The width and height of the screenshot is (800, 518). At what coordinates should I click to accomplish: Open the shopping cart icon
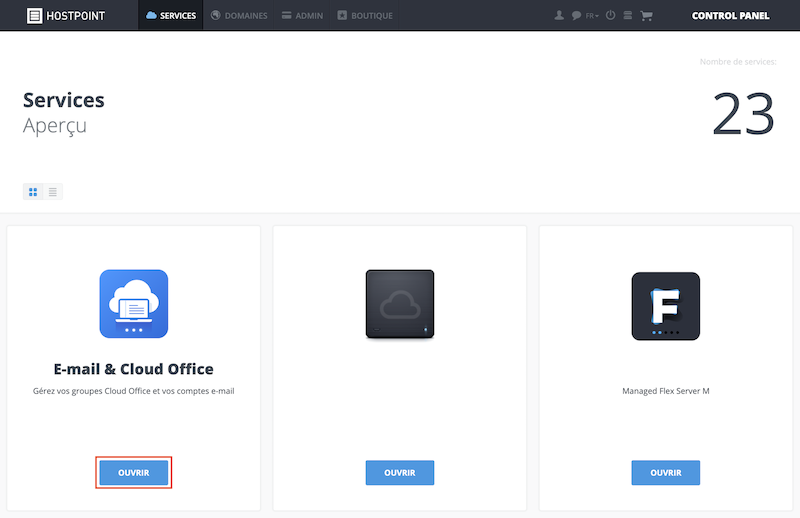646,16
